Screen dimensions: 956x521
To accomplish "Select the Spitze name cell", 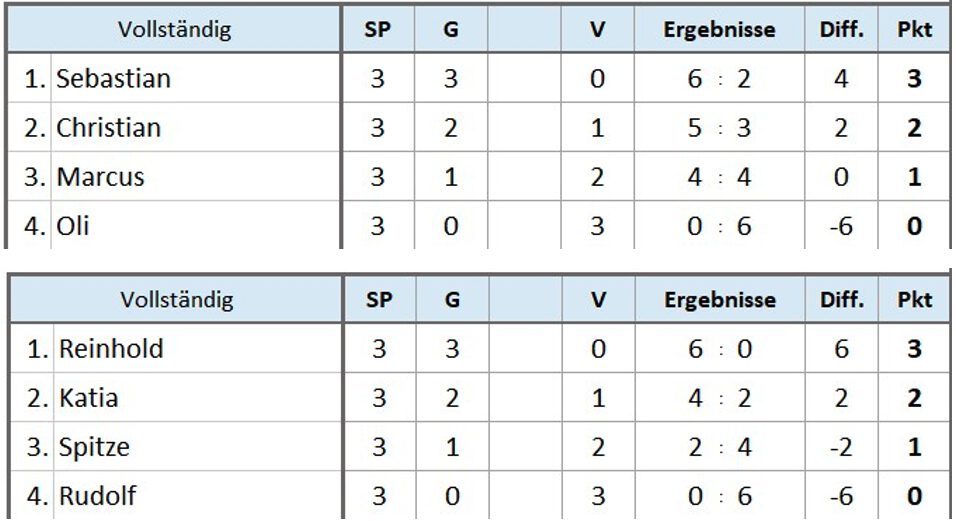I will (94, 447).
